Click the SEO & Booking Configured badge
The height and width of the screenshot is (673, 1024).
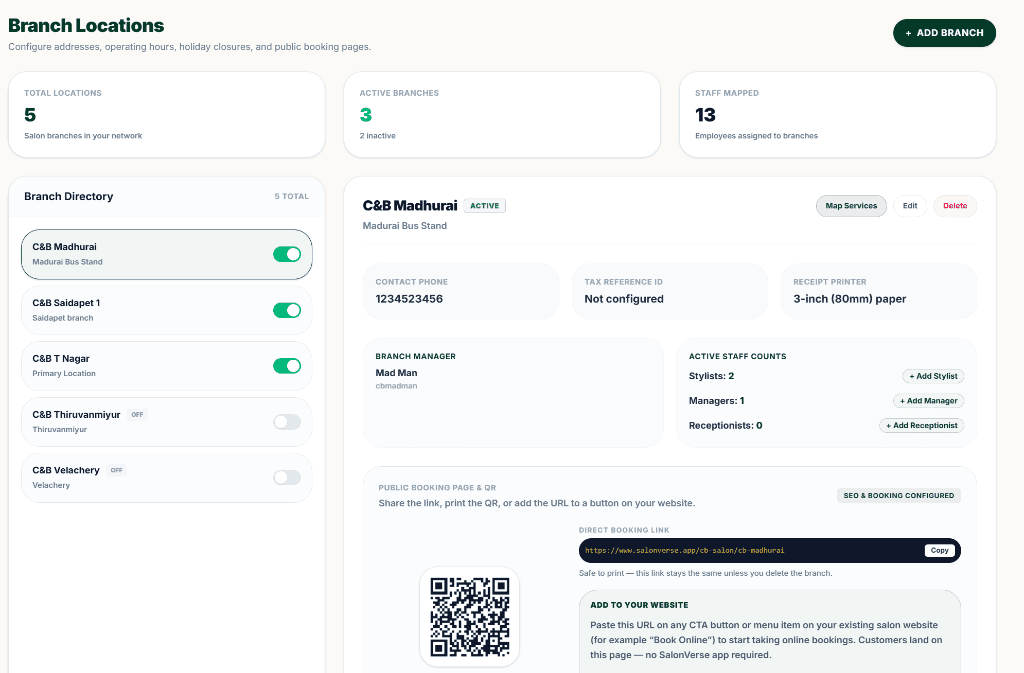[x=899, y=495]
